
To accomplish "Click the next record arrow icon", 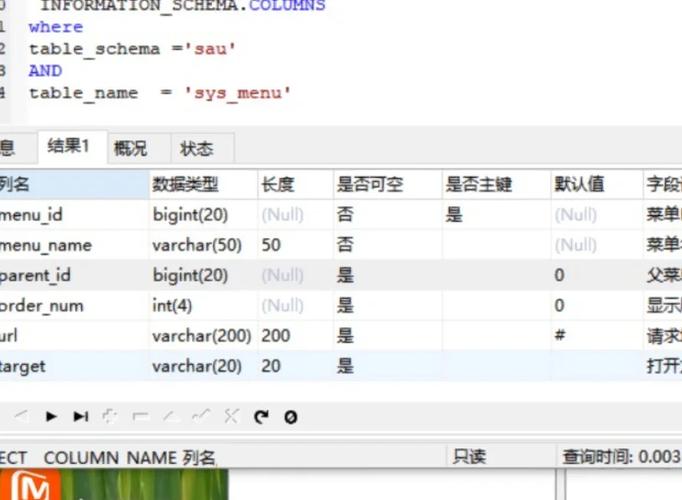I will click(51, 416).
